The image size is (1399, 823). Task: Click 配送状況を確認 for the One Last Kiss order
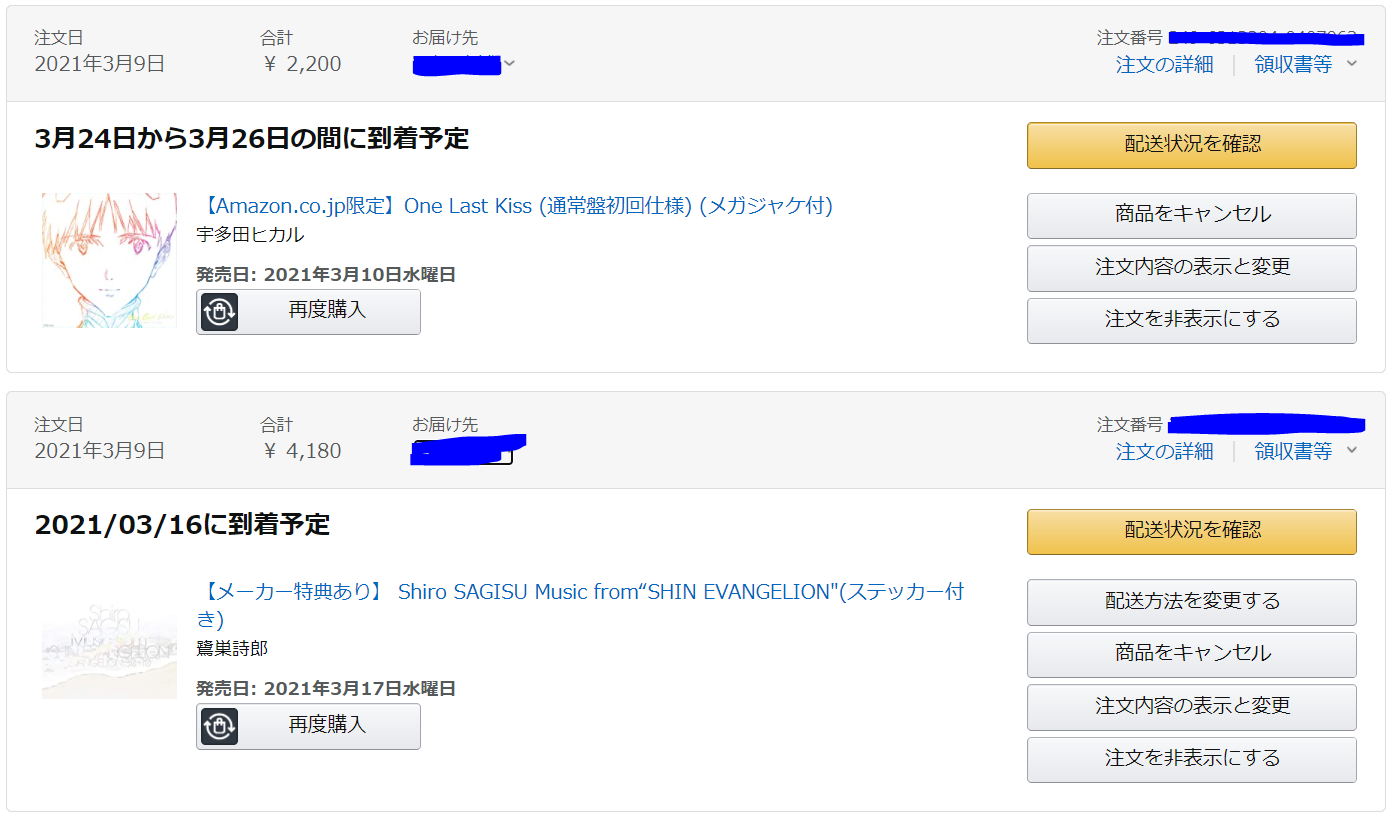click(1191, 145)
